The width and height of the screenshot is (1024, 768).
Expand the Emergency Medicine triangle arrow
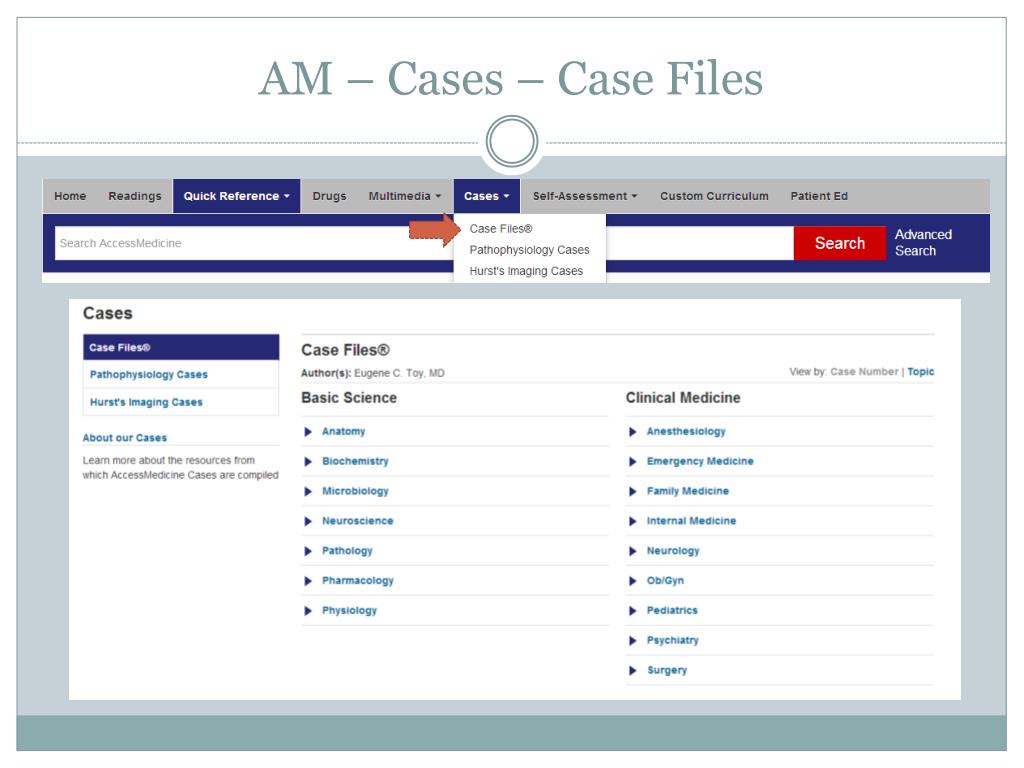click(633, 462)
